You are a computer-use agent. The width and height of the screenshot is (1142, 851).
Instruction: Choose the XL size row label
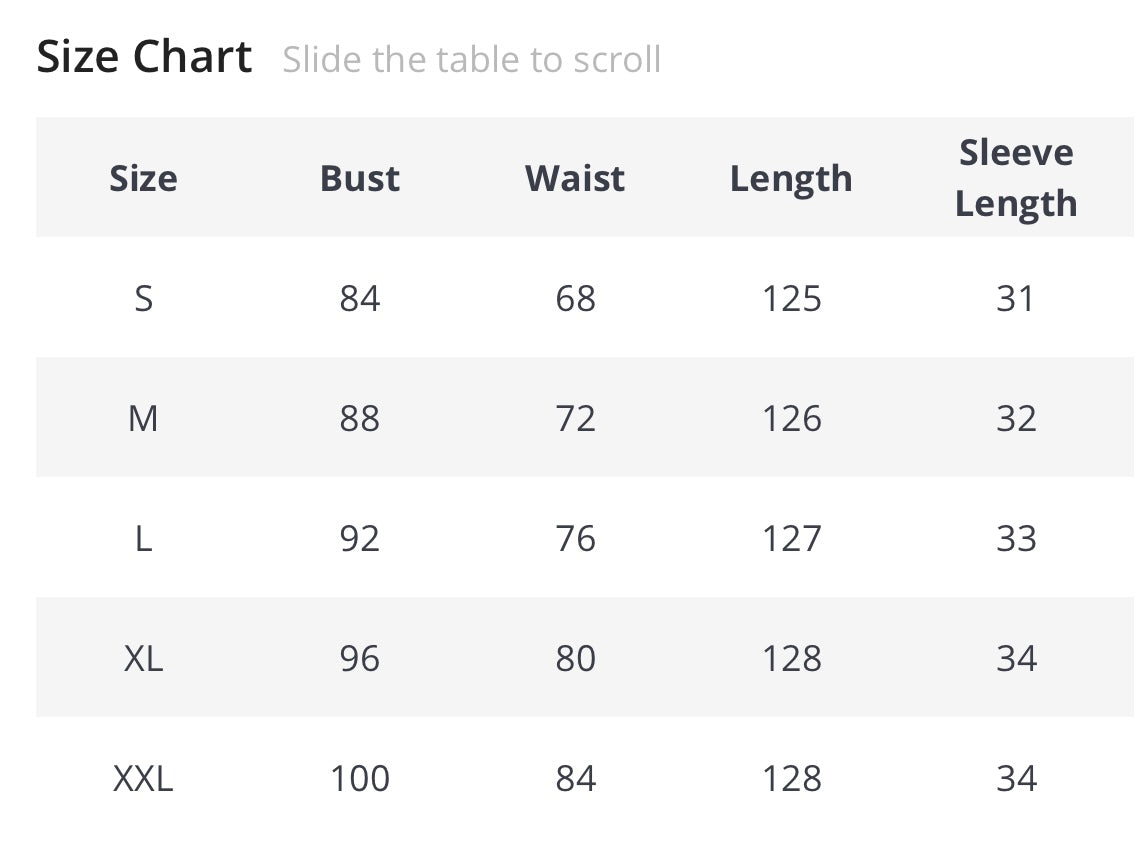point(143,658)
